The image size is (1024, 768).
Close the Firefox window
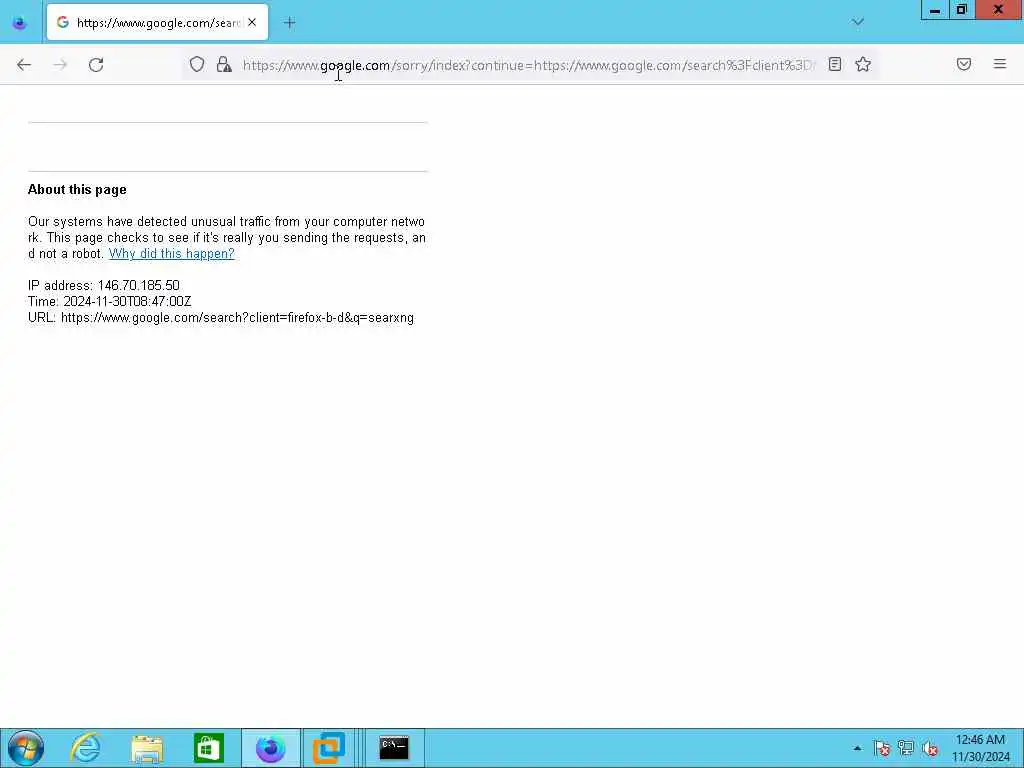[x=998, y=10]
